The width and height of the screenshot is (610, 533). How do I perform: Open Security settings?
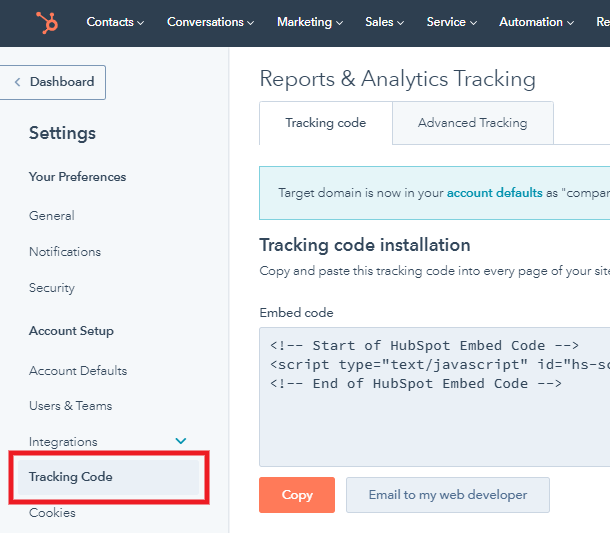click(x=52, y=288)
